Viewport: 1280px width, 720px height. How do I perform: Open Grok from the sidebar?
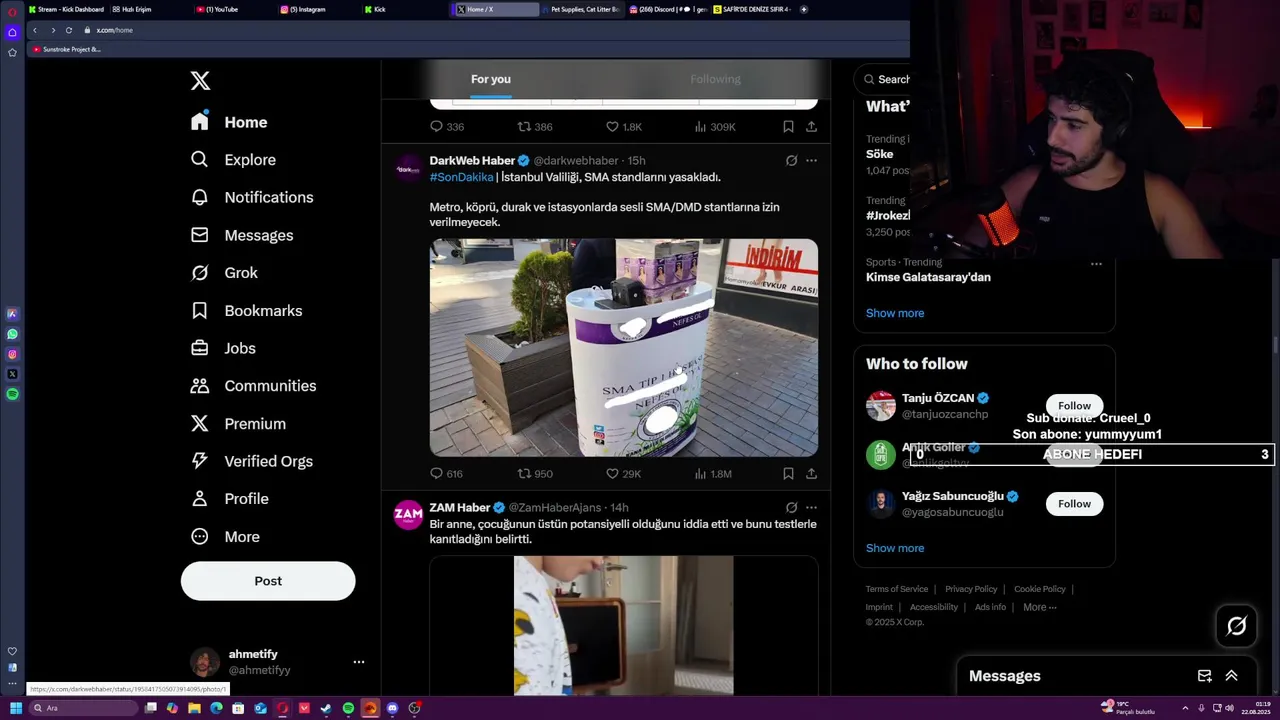tap(223, 273)
